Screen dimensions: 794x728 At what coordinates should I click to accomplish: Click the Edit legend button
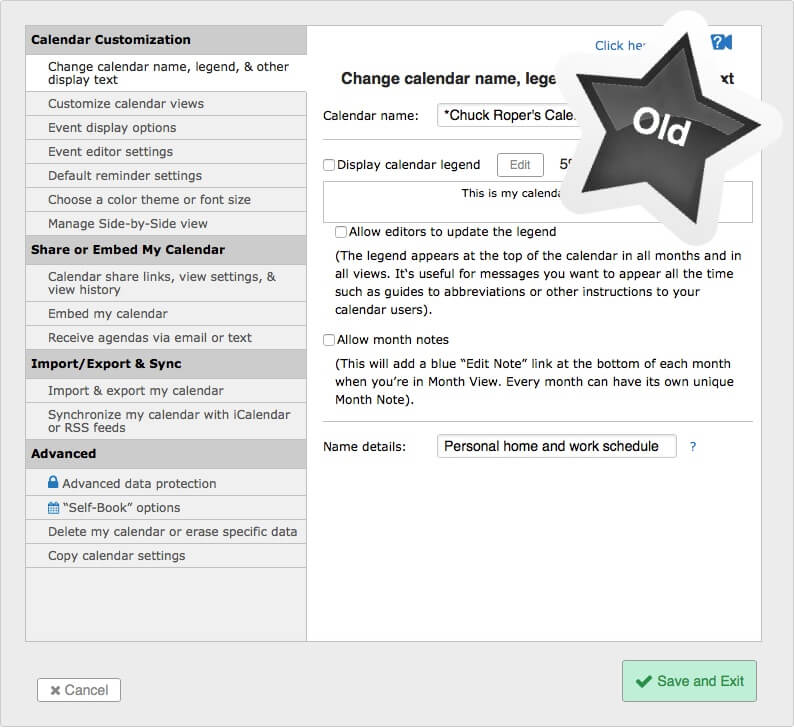pos(520,165)
